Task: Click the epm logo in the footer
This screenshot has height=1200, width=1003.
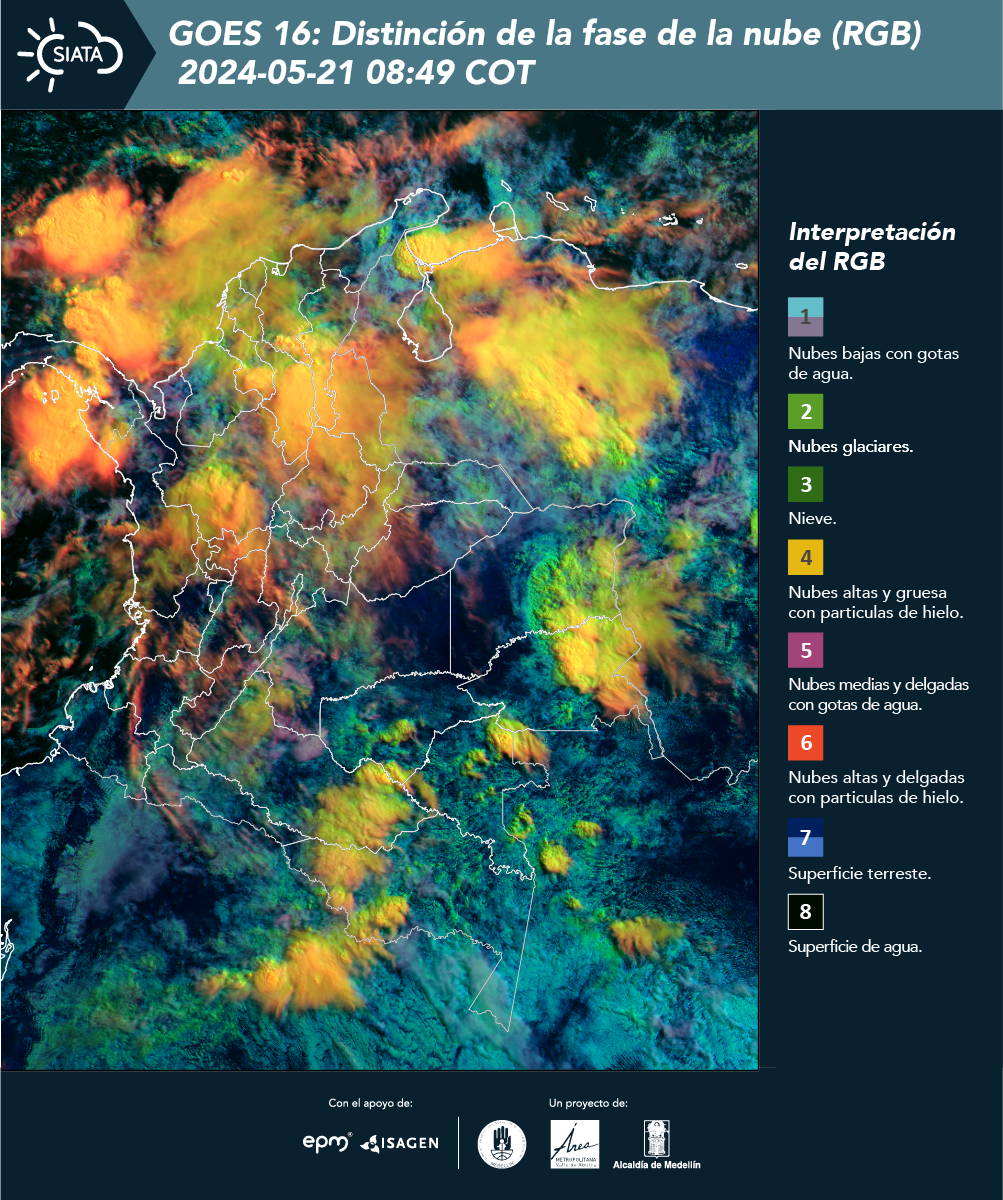Action: tap(328, 1141)
